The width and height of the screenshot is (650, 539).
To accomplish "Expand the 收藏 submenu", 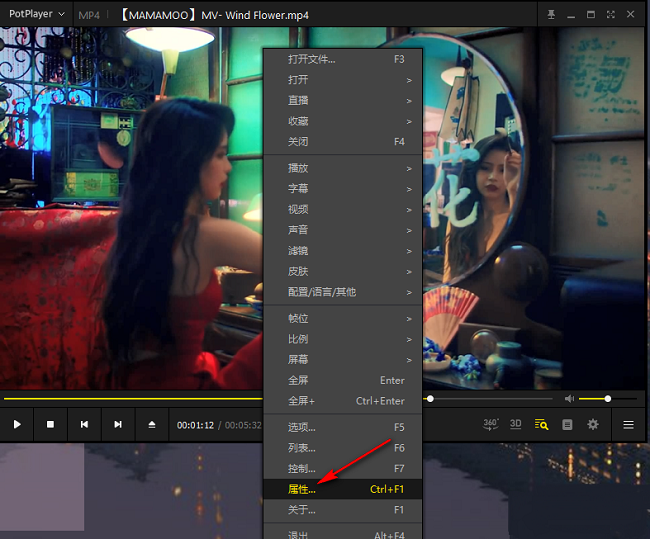I will click(343, 121).
